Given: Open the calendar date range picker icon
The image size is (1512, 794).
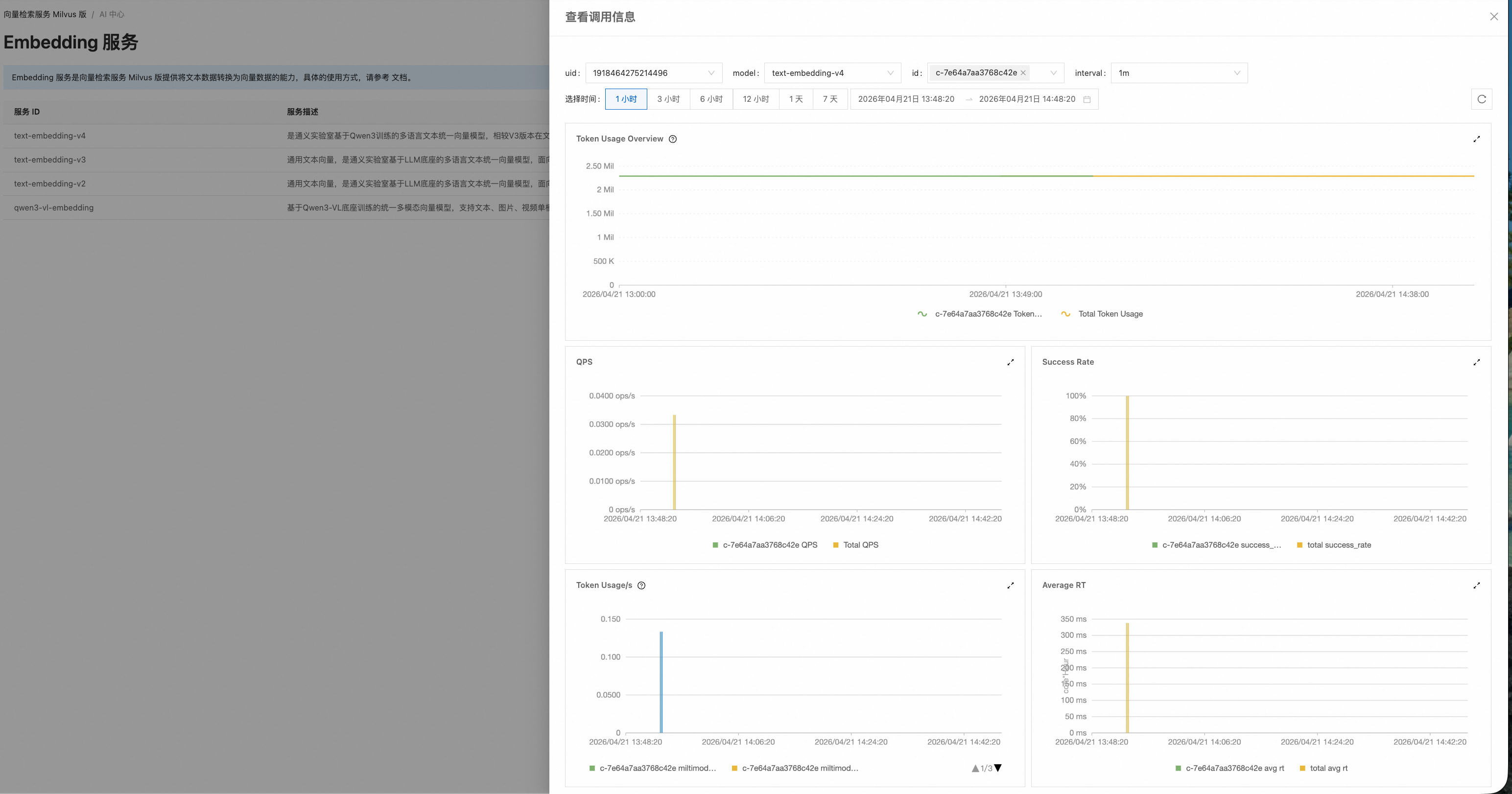Looking at the screenshot, I should [1087, 99].
